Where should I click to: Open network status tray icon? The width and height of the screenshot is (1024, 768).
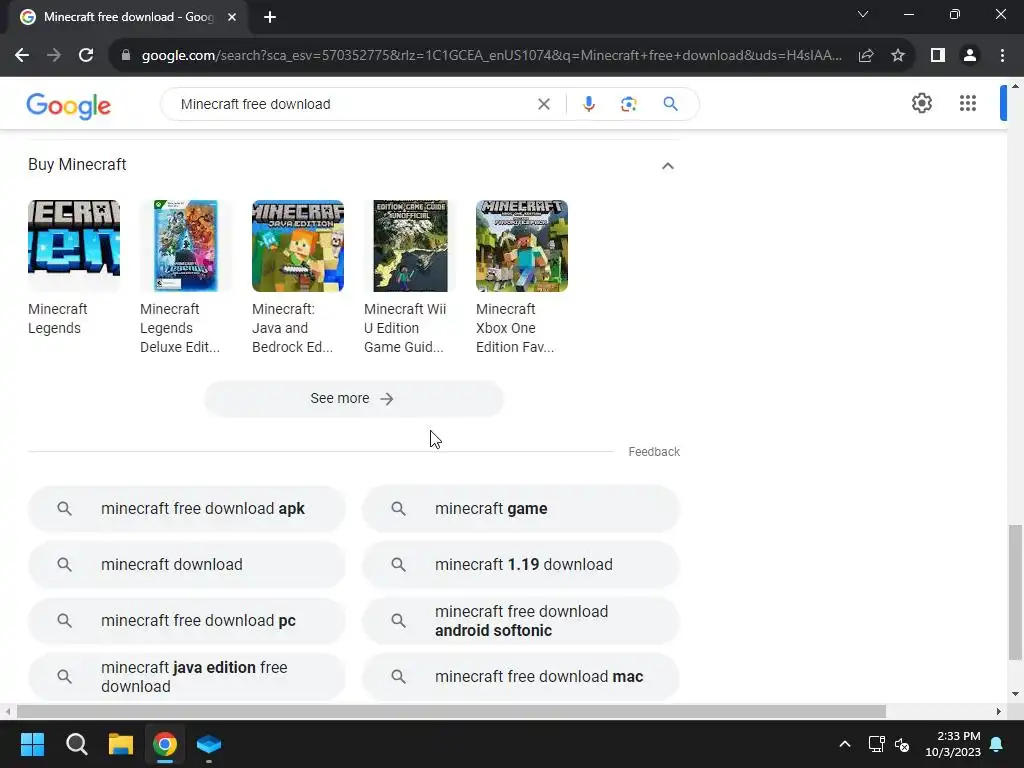(876, 744)
